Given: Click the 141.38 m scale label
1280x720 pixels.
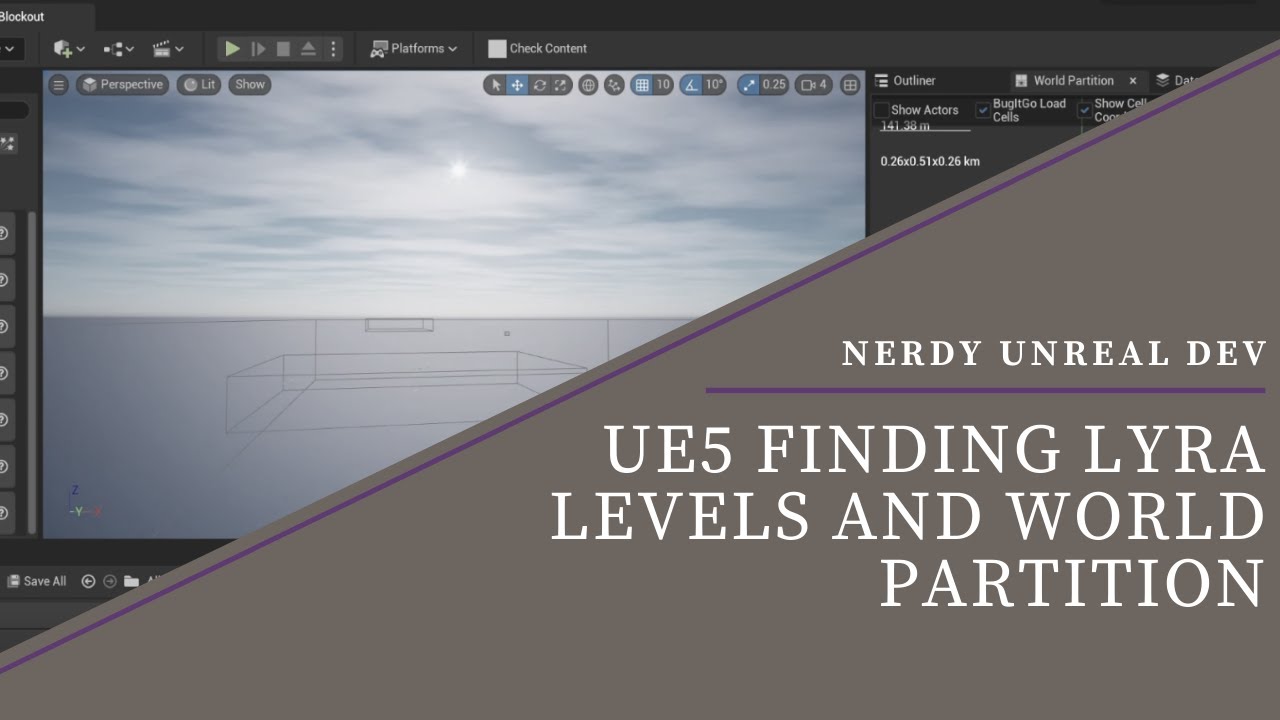Looking at the screenshot, I should pos(905,126).
